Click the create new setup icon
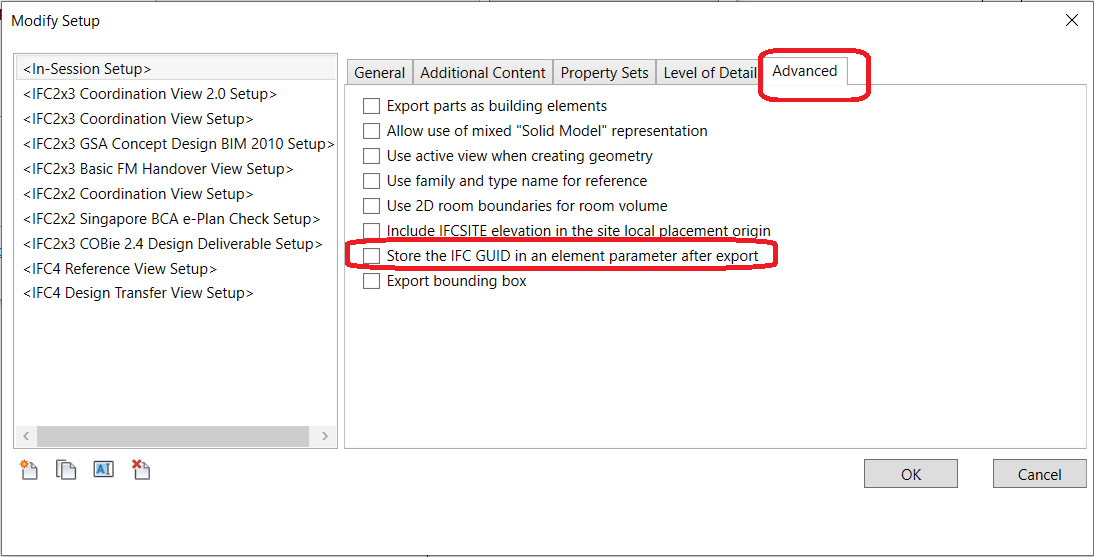 tap(29, 470)
